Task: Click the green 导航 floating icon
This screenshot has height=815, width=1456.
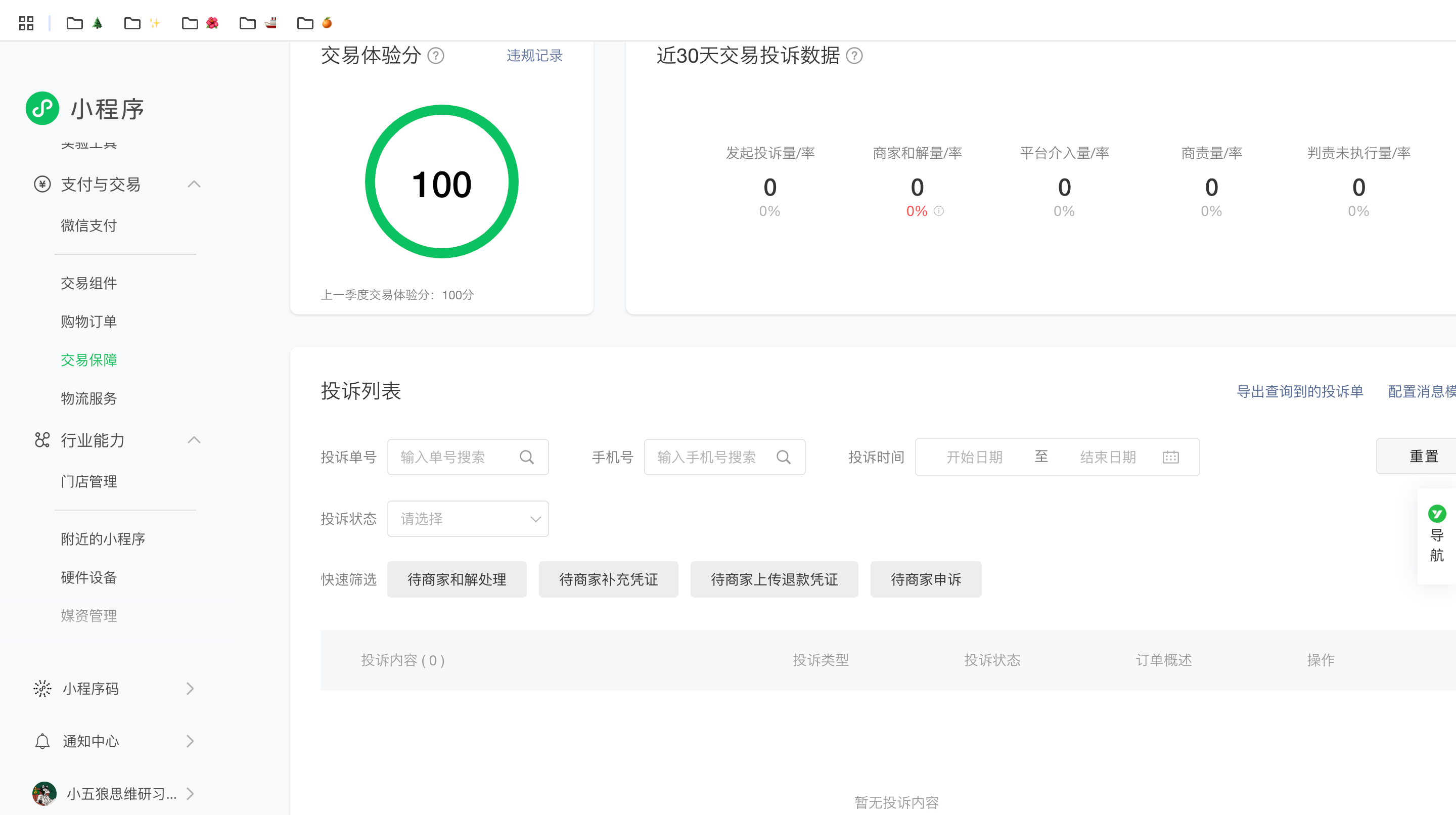Action: pos(1436,513)
